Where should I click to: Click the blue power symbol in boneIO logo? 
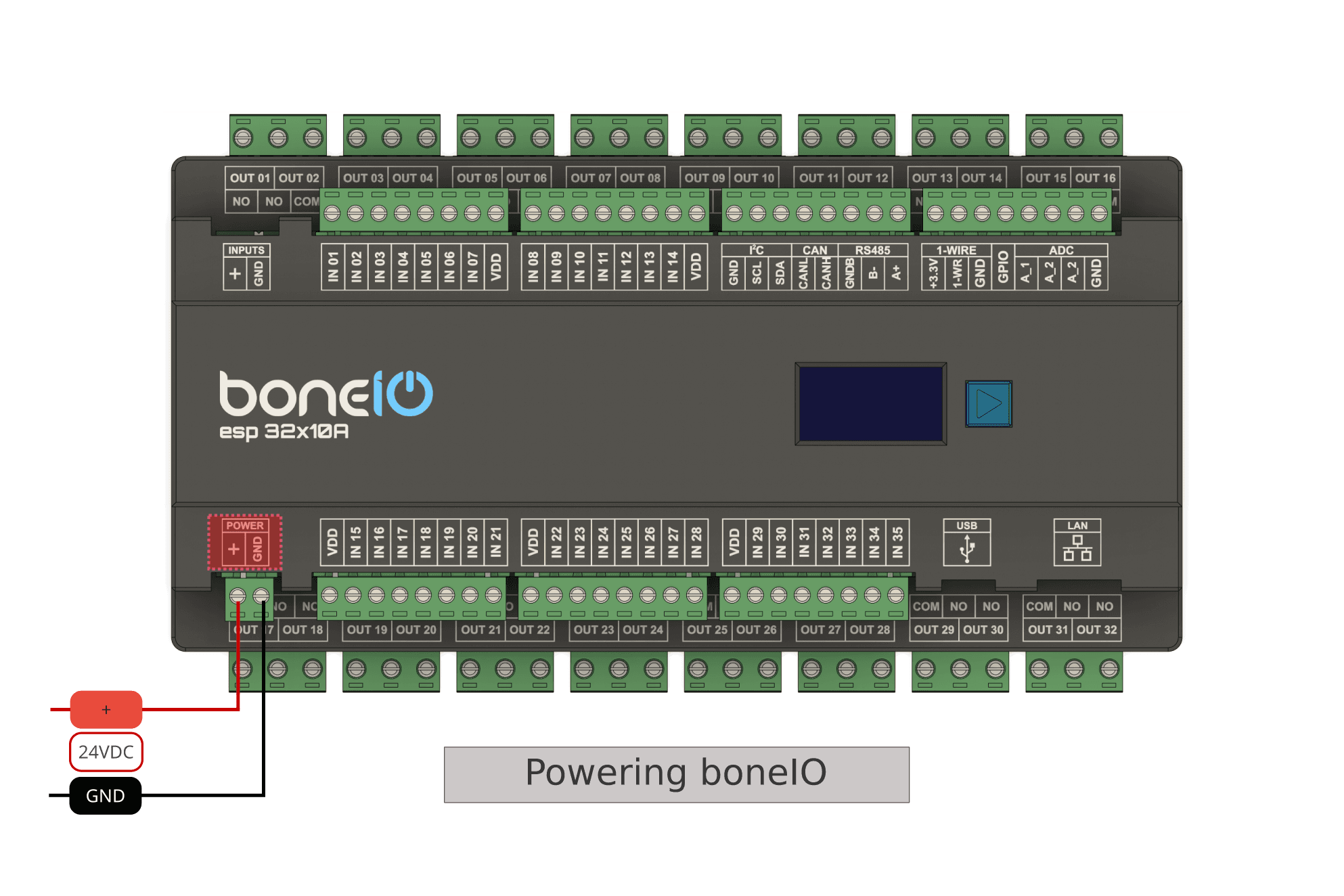pyautogui.click(x=409, y=393)
